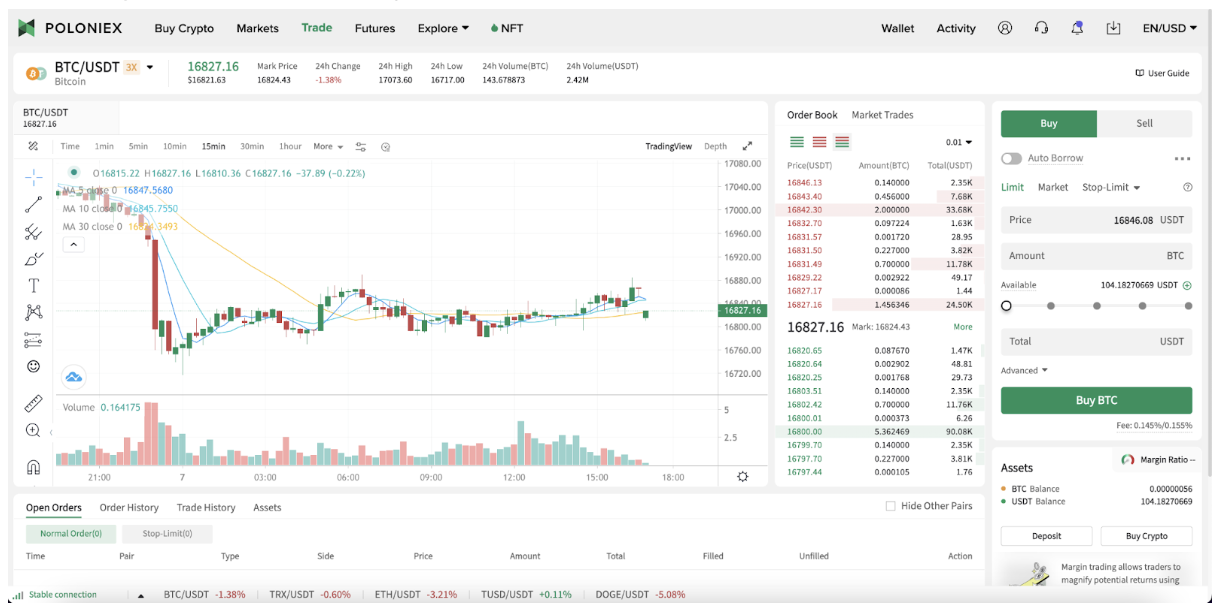Open the notifications bell
The image size is (1222, 616).
1077,28
